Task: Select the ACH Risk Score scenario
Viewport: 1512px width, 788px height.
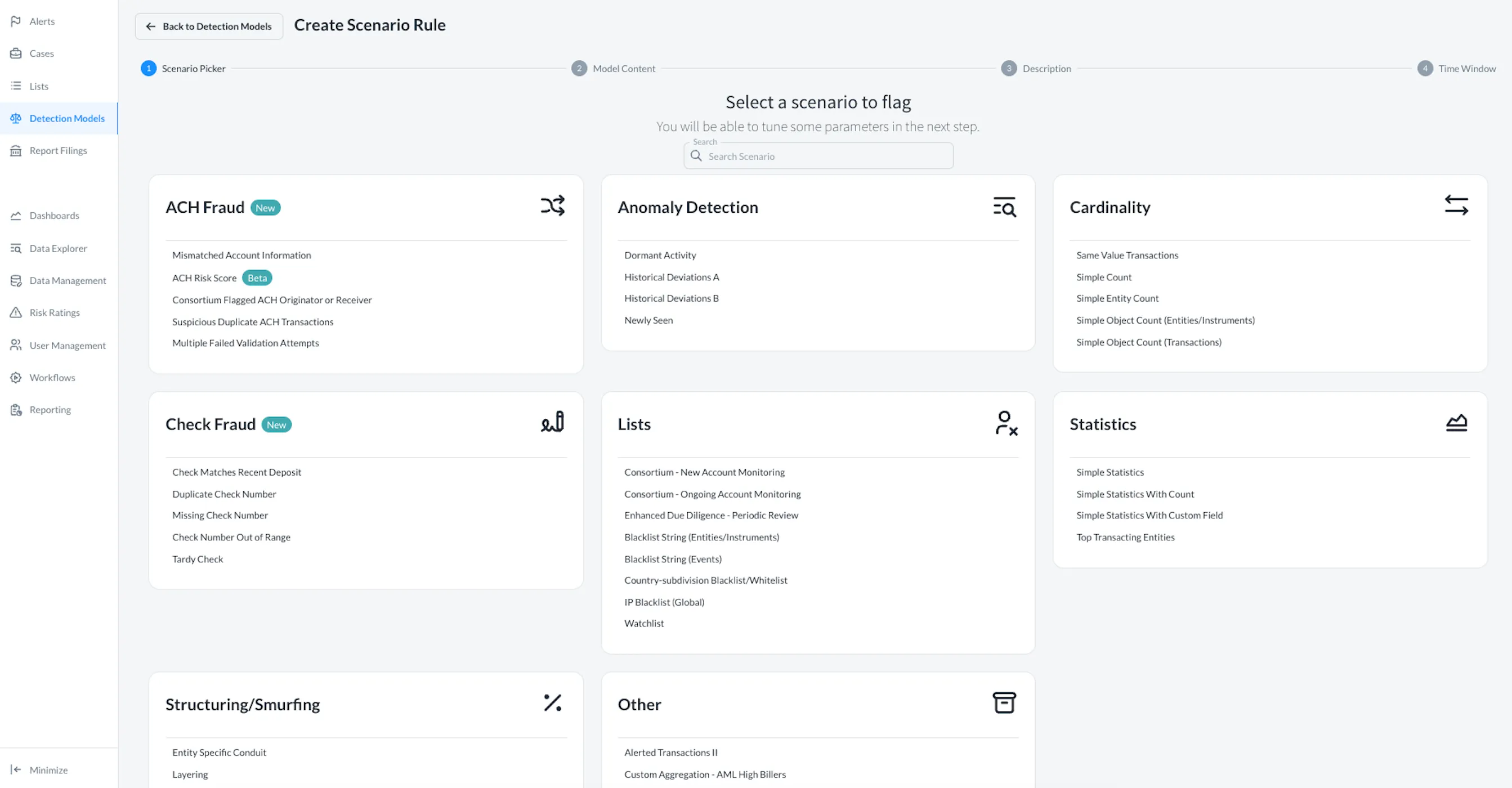Action: [x=204, y=278]
